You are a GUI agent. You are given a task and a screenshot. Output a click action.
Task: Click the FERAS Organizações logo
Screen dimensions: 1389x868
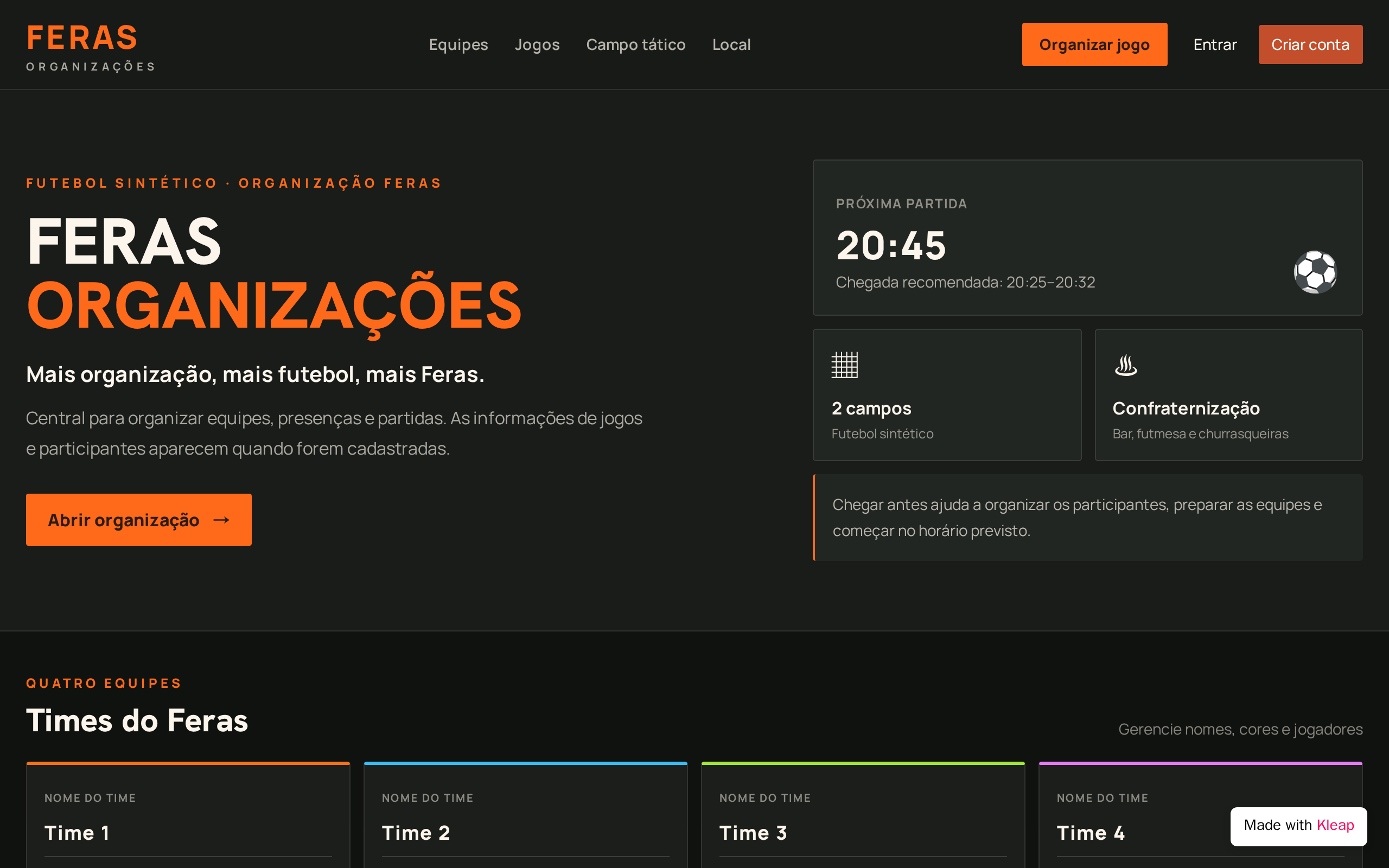click(91, 47)
